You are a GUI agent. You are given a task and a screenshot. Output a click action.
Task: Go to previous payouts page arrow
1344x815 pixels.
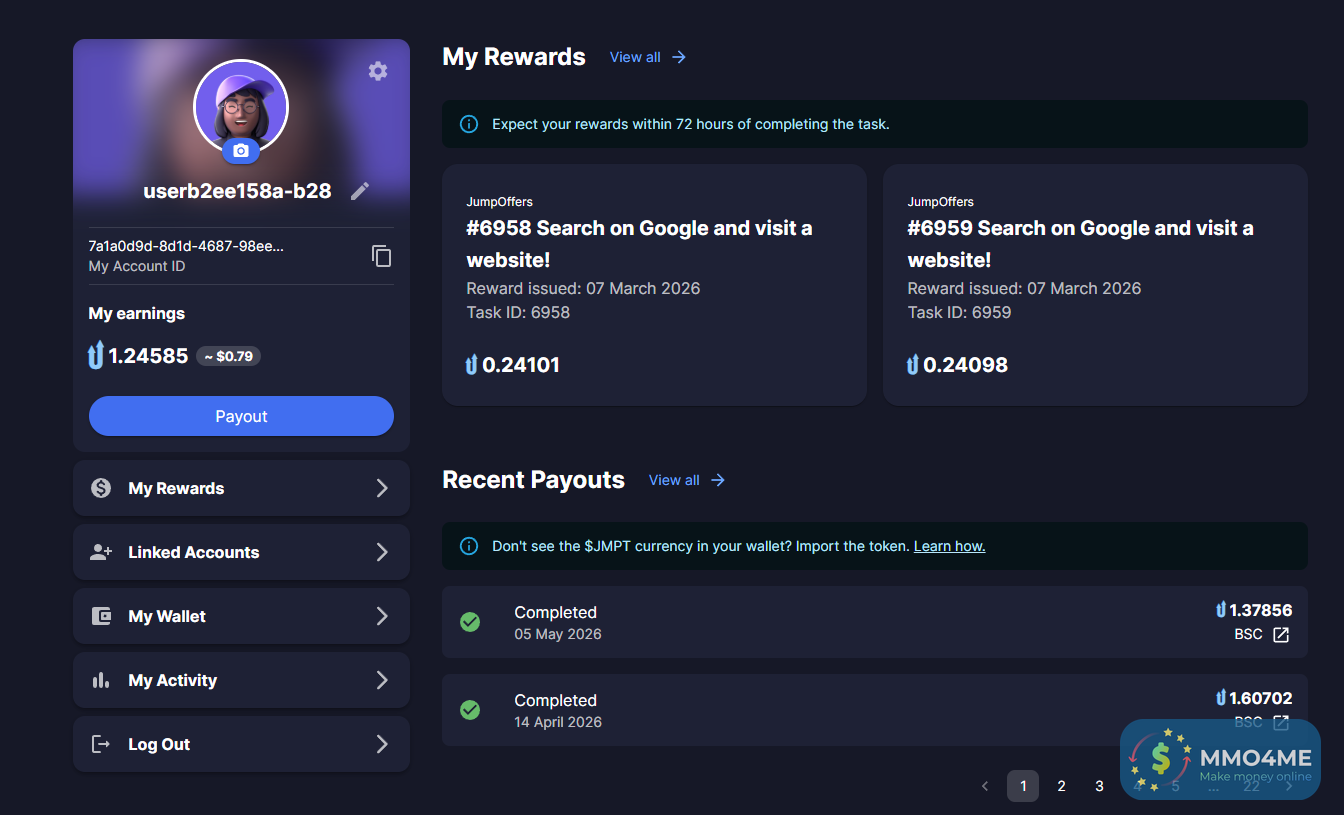pos(985,786)
